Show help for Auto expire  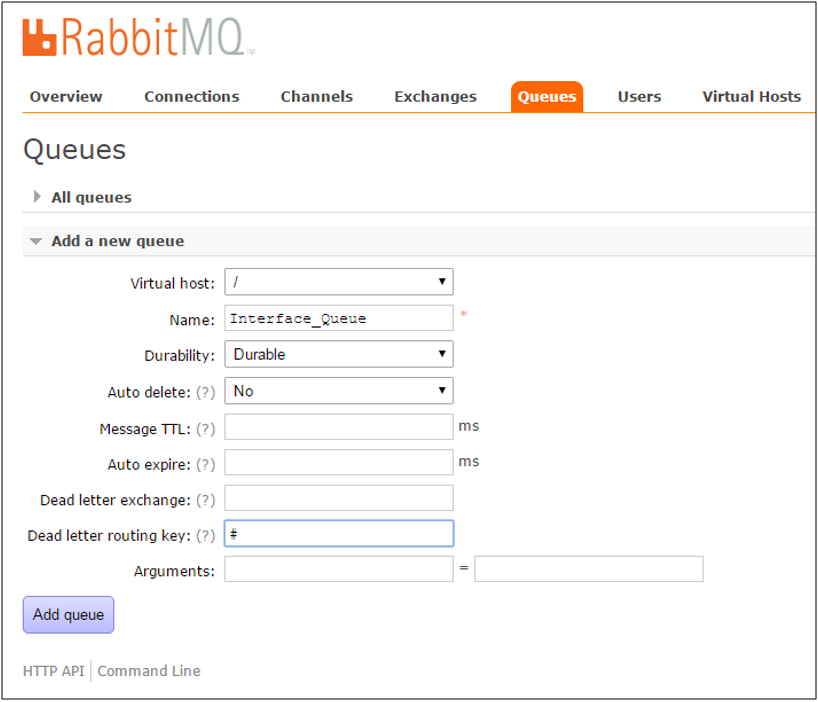coord(206,464)
